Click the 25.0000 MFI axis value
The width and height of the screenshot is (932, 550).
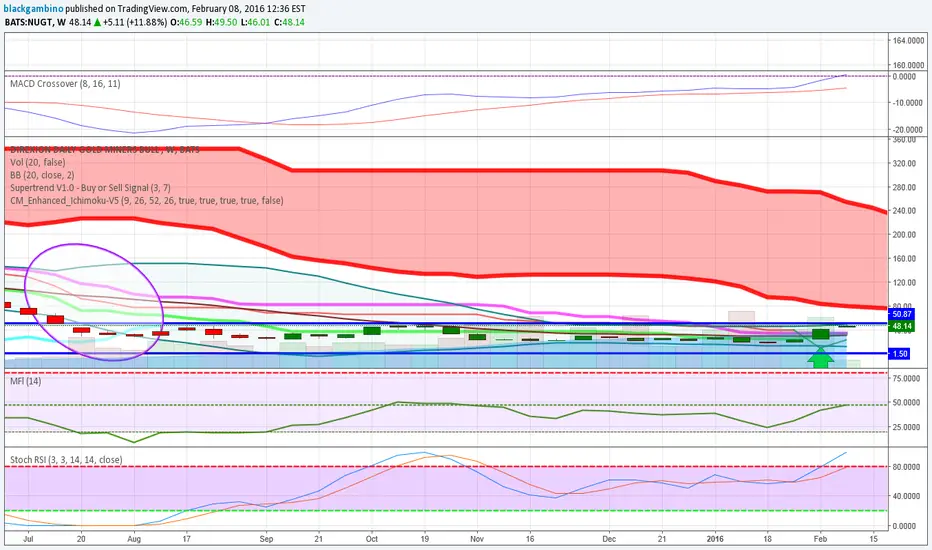[x=908, y=428]
